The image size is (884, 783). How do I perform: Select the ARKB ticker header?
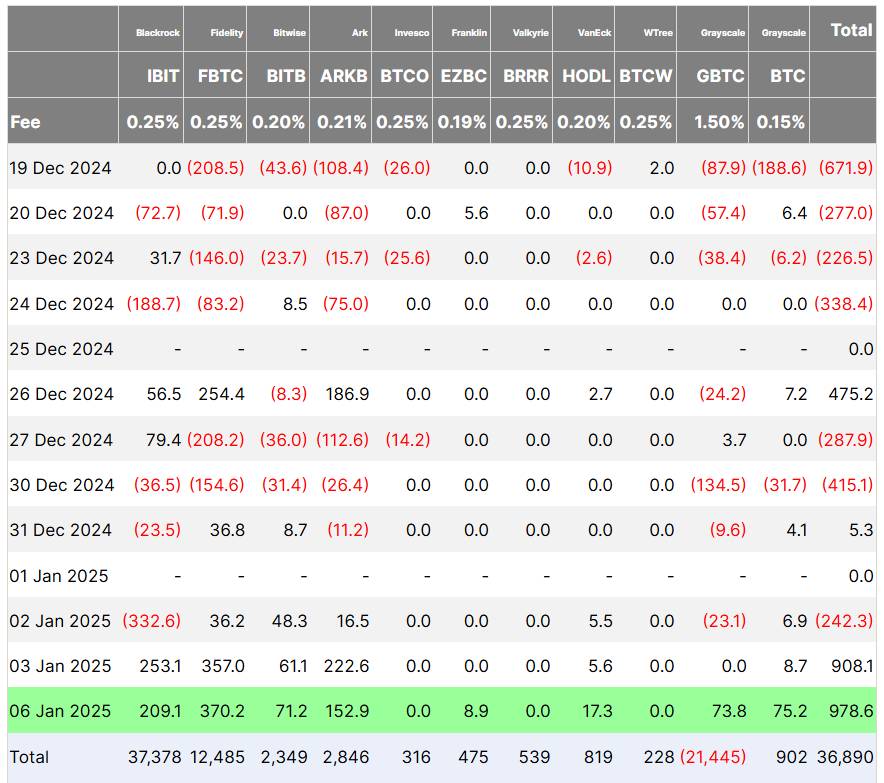(344, 76)
